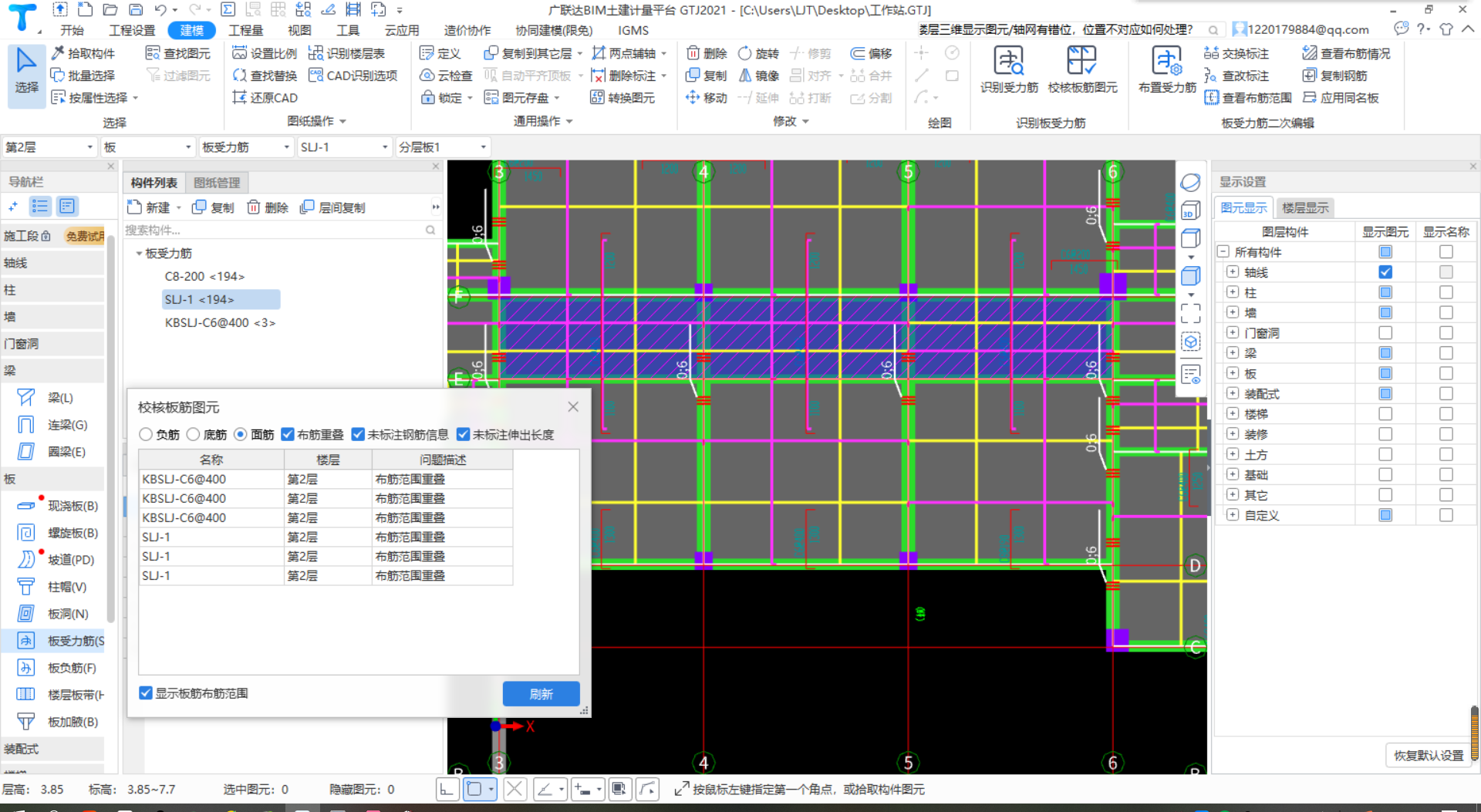Toggle 轴线 显示图元 checkbox
1481x812 pixels.
click(1385, 272)
